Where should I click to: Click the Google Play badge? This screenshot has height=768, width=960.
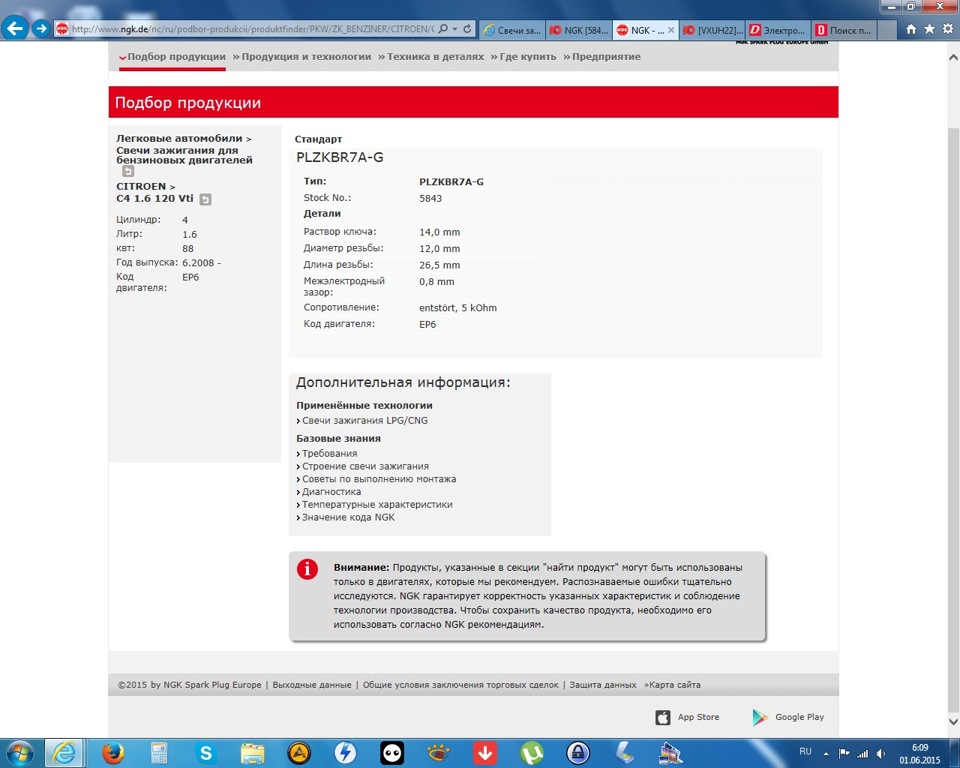pyautogui.click(x=789, y=717)
